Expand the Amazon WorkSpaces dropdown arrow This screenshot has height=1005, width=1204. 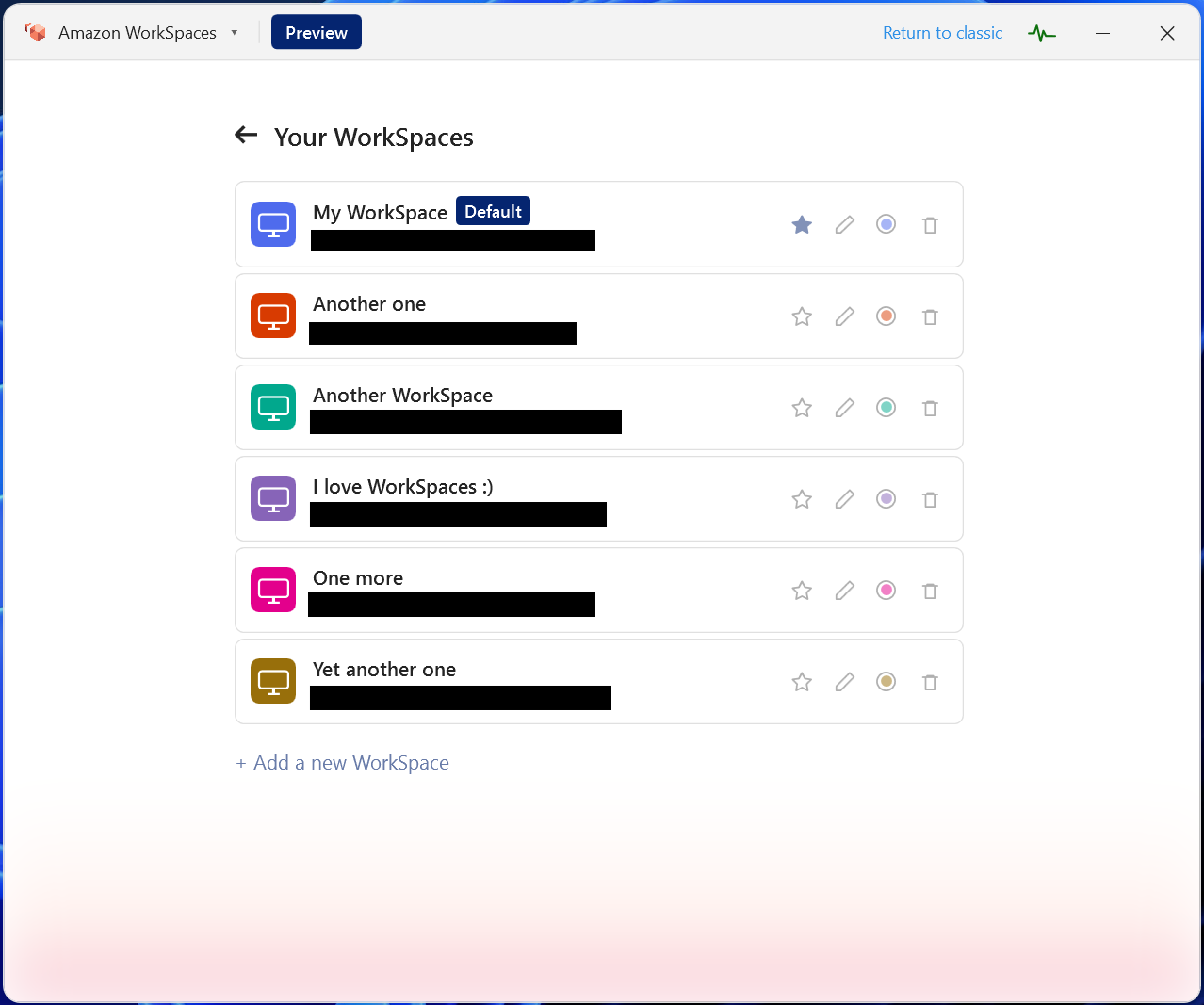coord(234,33)
